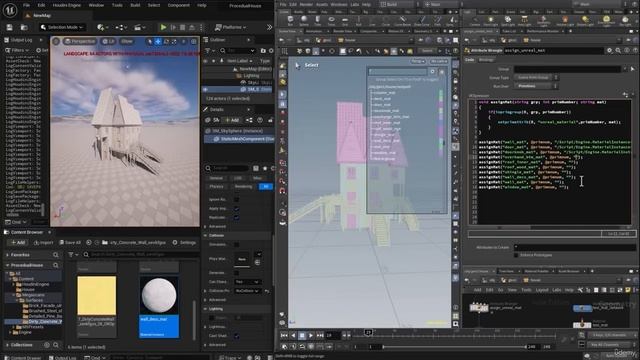Click the Physics filter in Details
This screenshot has width=640, height=360.
tap(216, 187)
